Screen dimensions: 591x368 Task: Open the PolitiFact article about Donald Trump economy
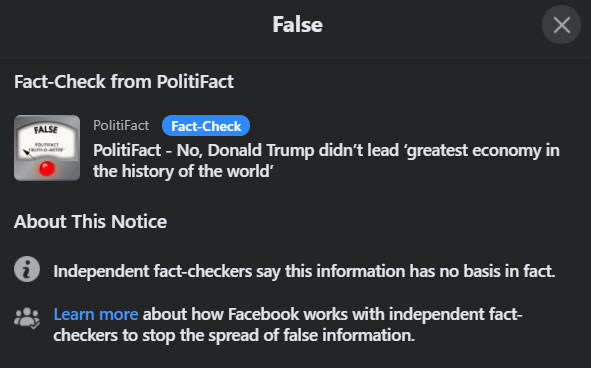tap(326, 161)
